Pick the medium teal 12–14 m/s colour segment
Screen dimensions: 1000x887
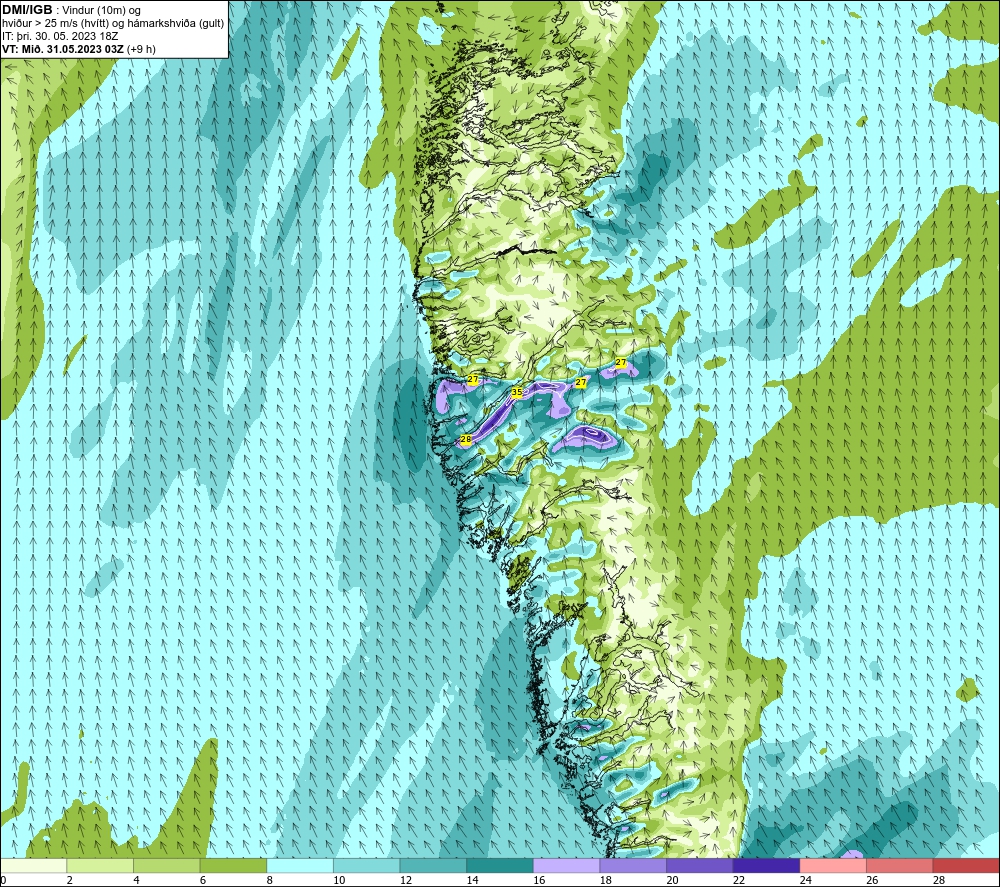433,865
